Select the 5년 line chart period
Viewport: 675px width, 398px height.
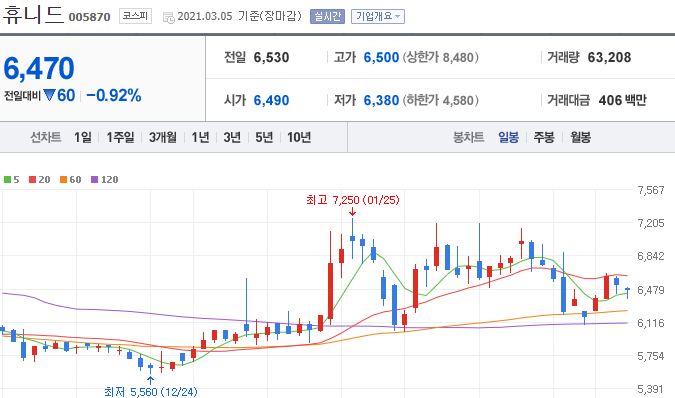(264, 137)
